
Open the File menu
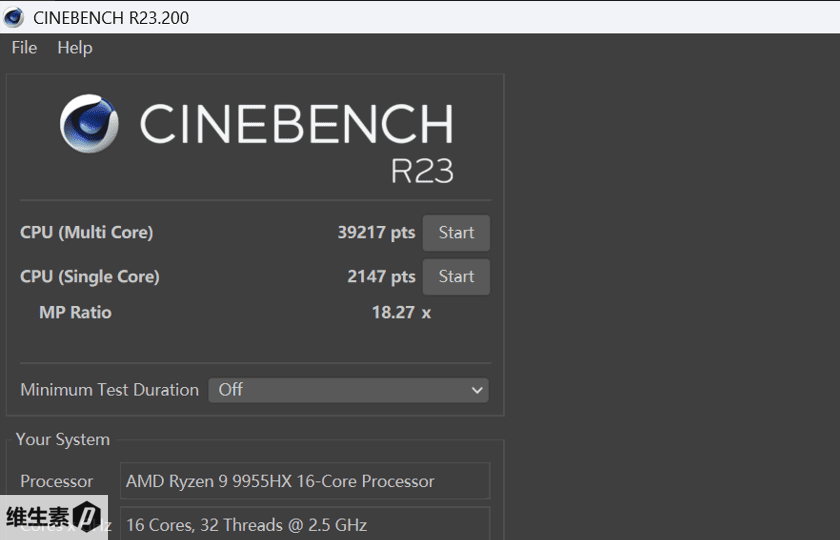(x=24, y=48)
